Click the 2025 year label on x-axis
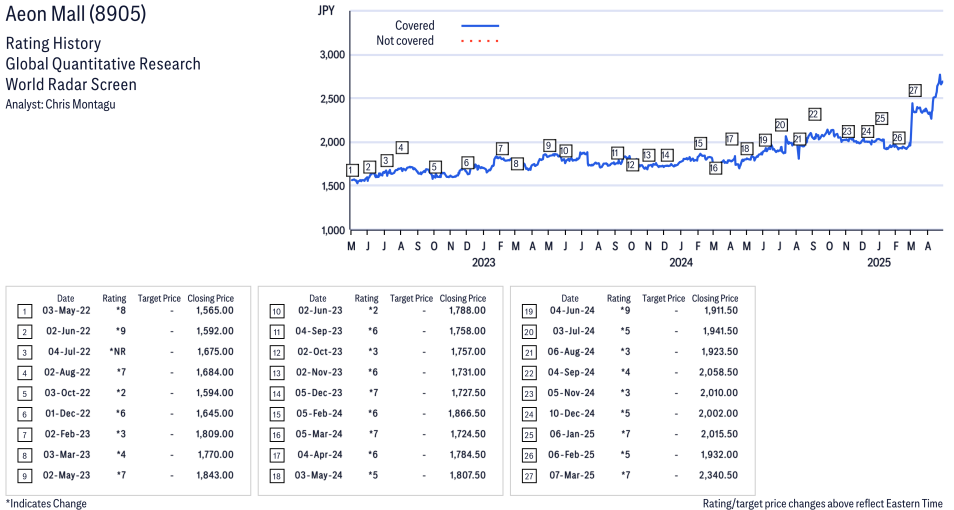Image resolution: width=954 pixels, height=510 pixels. [x=879, y=262]
